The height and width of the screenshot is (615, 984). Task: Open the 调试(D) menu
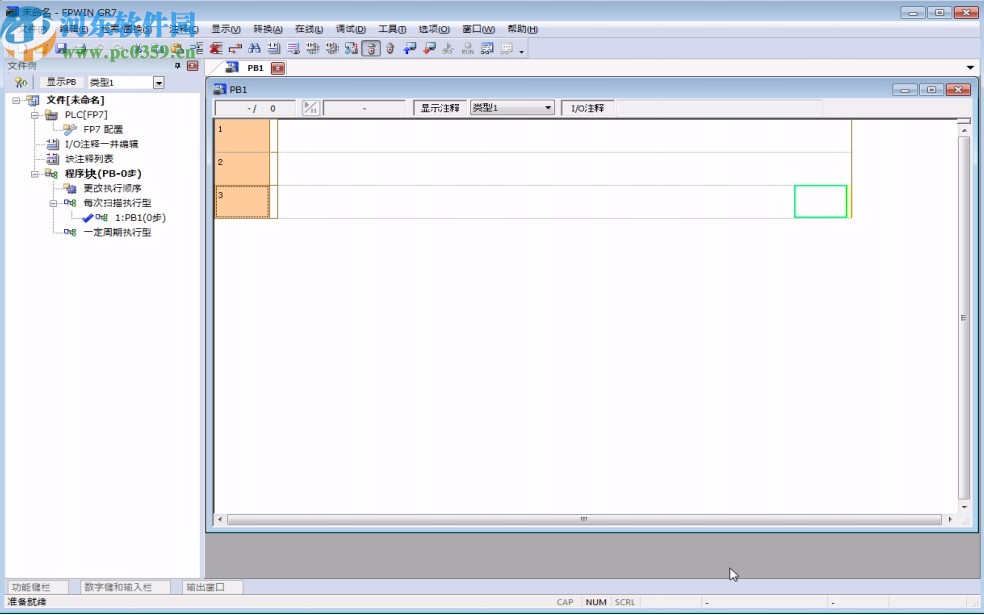350,29
